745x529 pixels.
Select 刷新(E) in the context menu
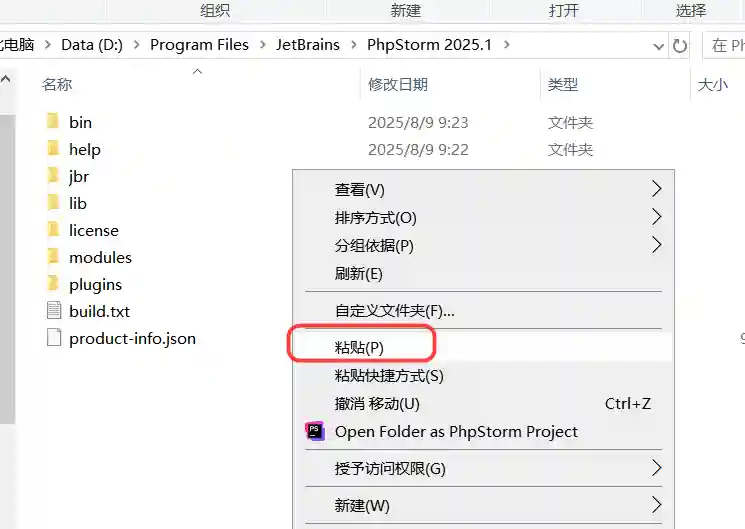coord(358,274)
